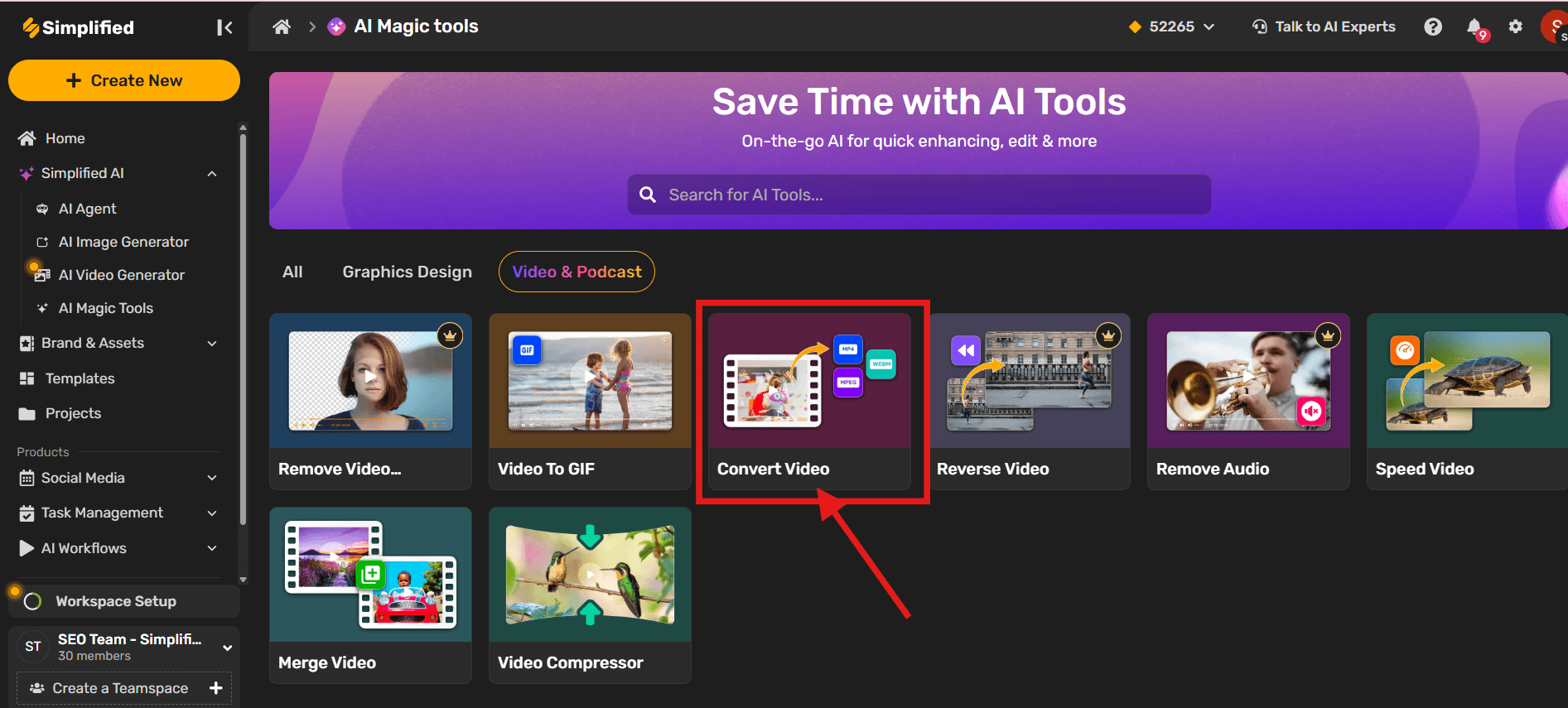
Task: Open the Video Compressor tool thumbnail
Action: (x=590, y=575)
